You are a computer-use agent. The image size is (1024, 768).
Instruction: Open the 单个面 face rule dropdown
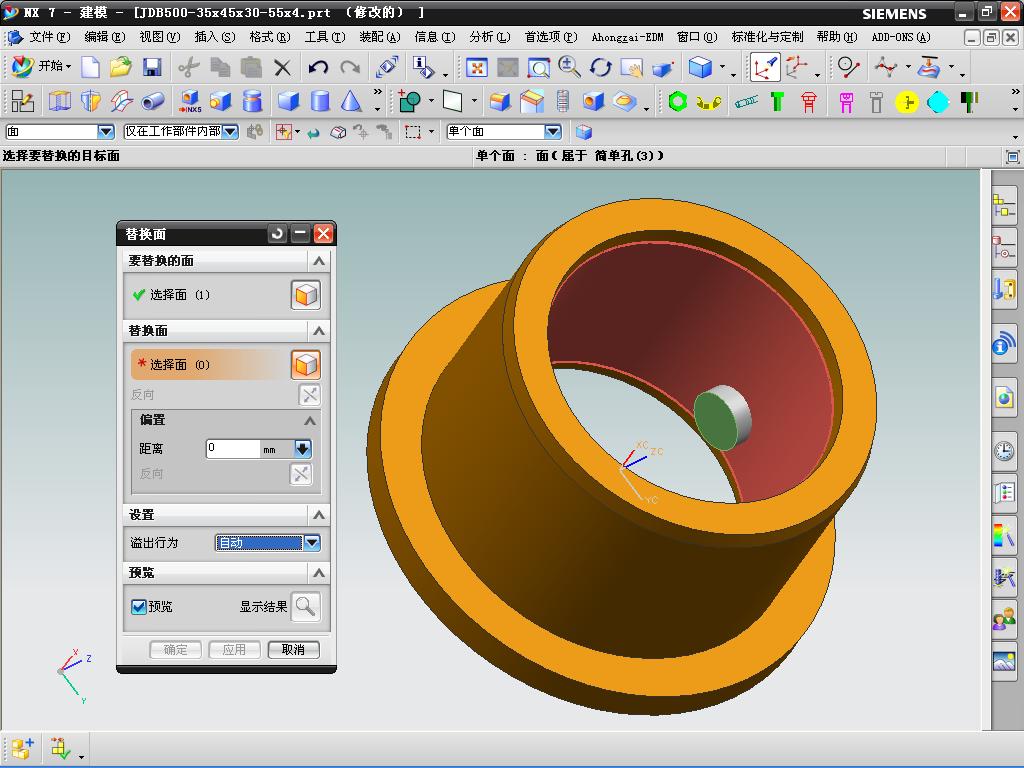(552, 132)
